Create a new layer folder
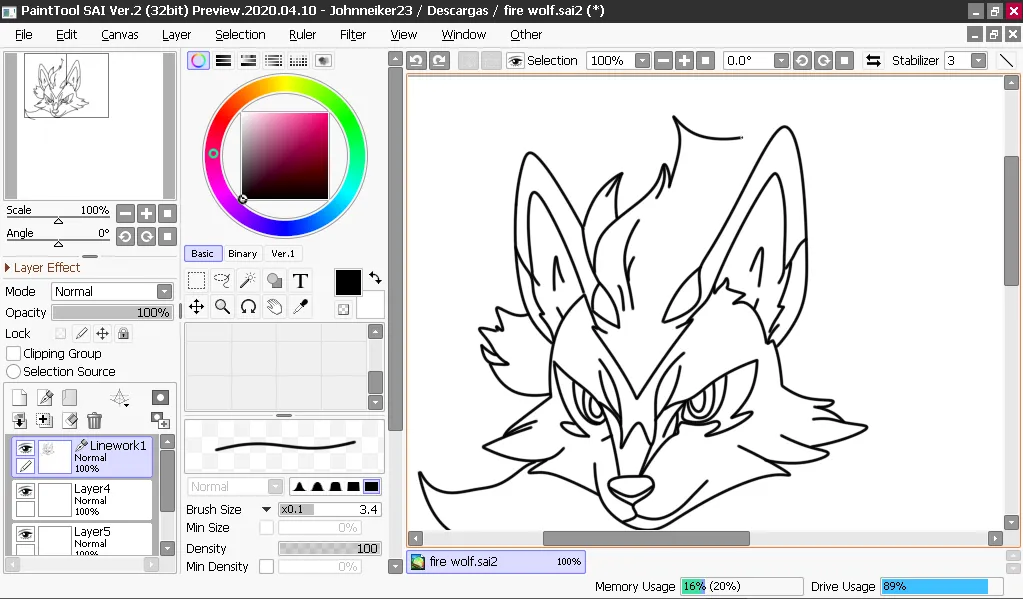The image size is (1023, 599). pos(70,397)
